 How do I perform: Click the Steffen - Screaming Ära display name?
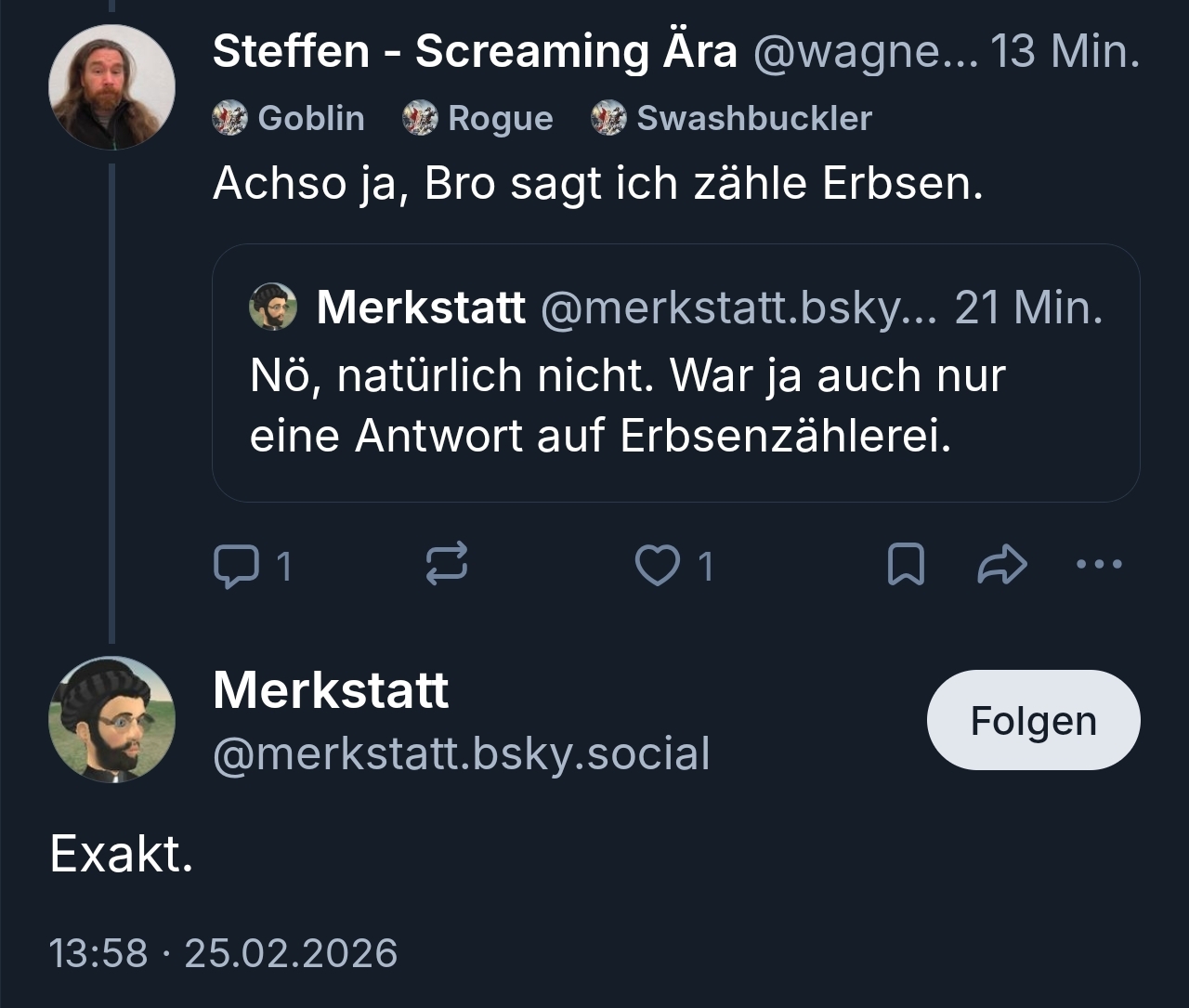coord(475,51)
